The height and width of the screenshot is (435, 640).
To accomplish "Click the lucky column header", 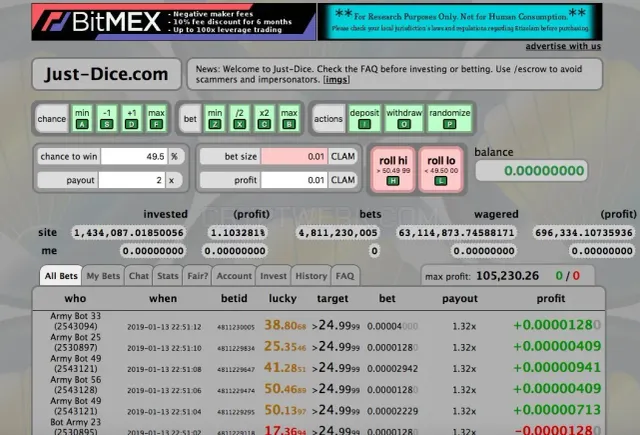I will click(x=282, y=299).
